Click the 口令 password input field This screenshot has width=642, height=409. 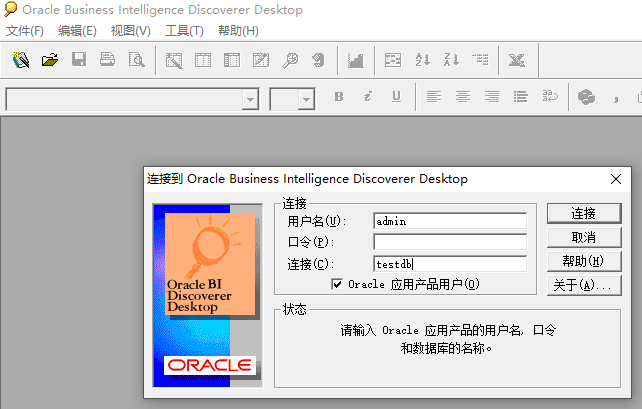(450, 242)
